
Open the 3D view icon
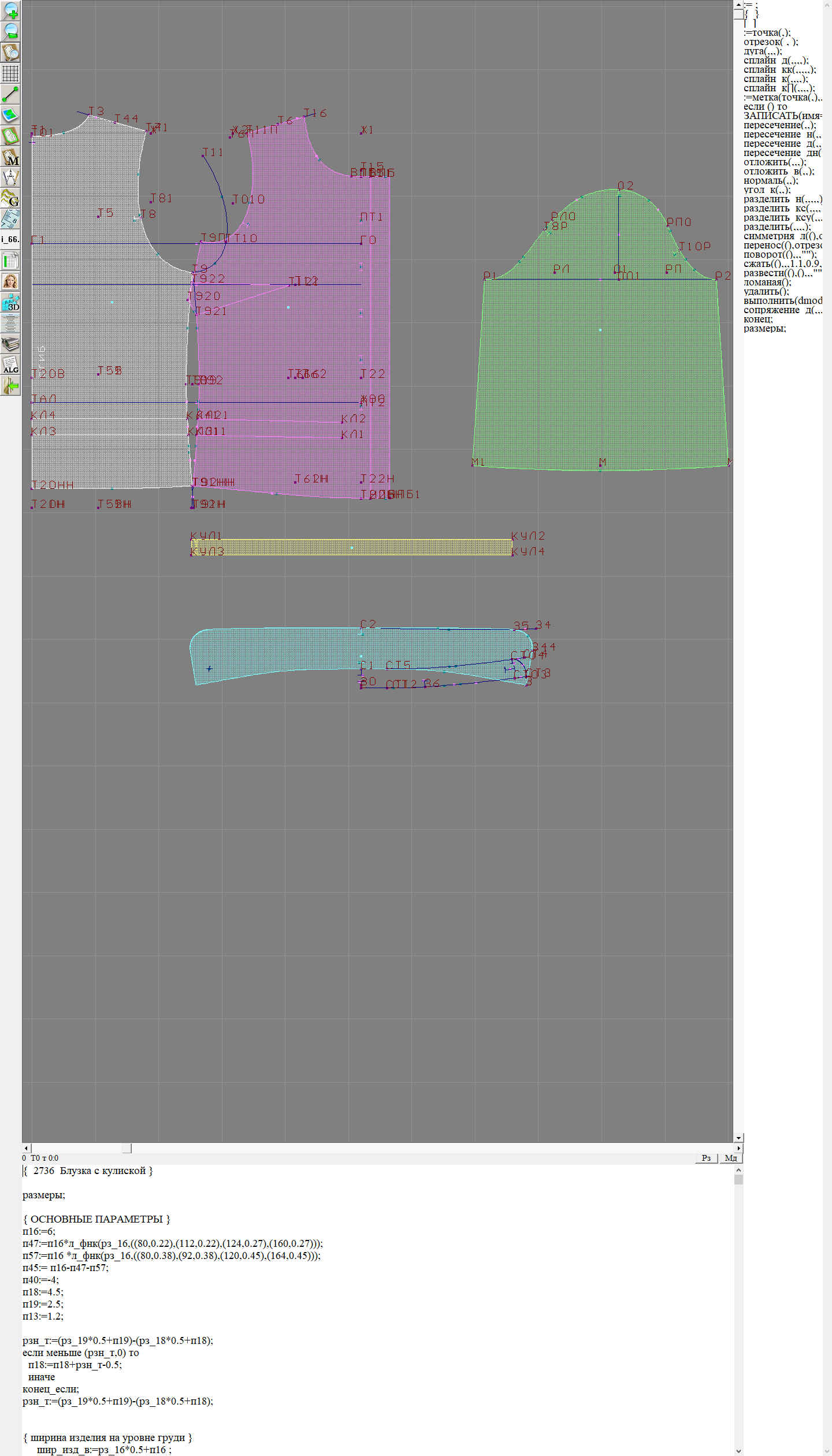10,302
